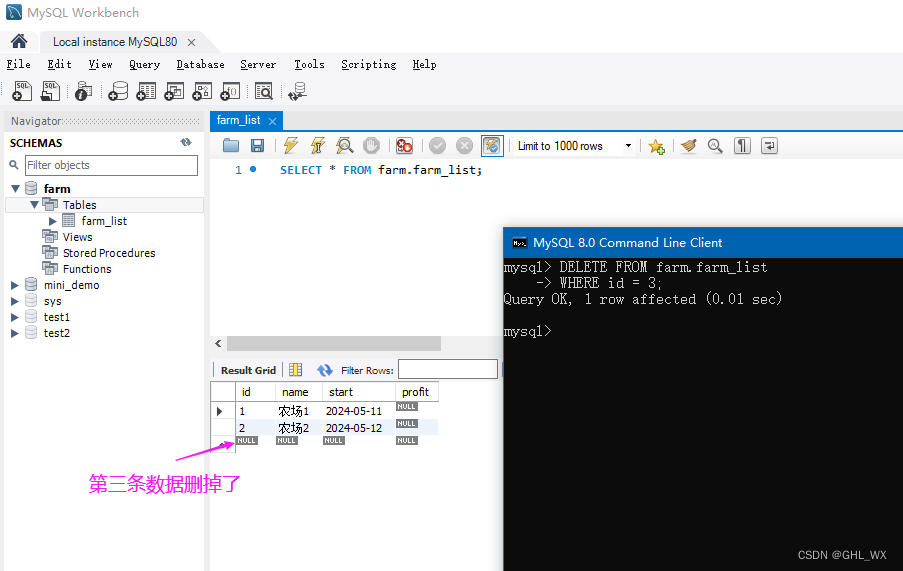
Task: Create new table icon
Action: click(x=146, y=91)
